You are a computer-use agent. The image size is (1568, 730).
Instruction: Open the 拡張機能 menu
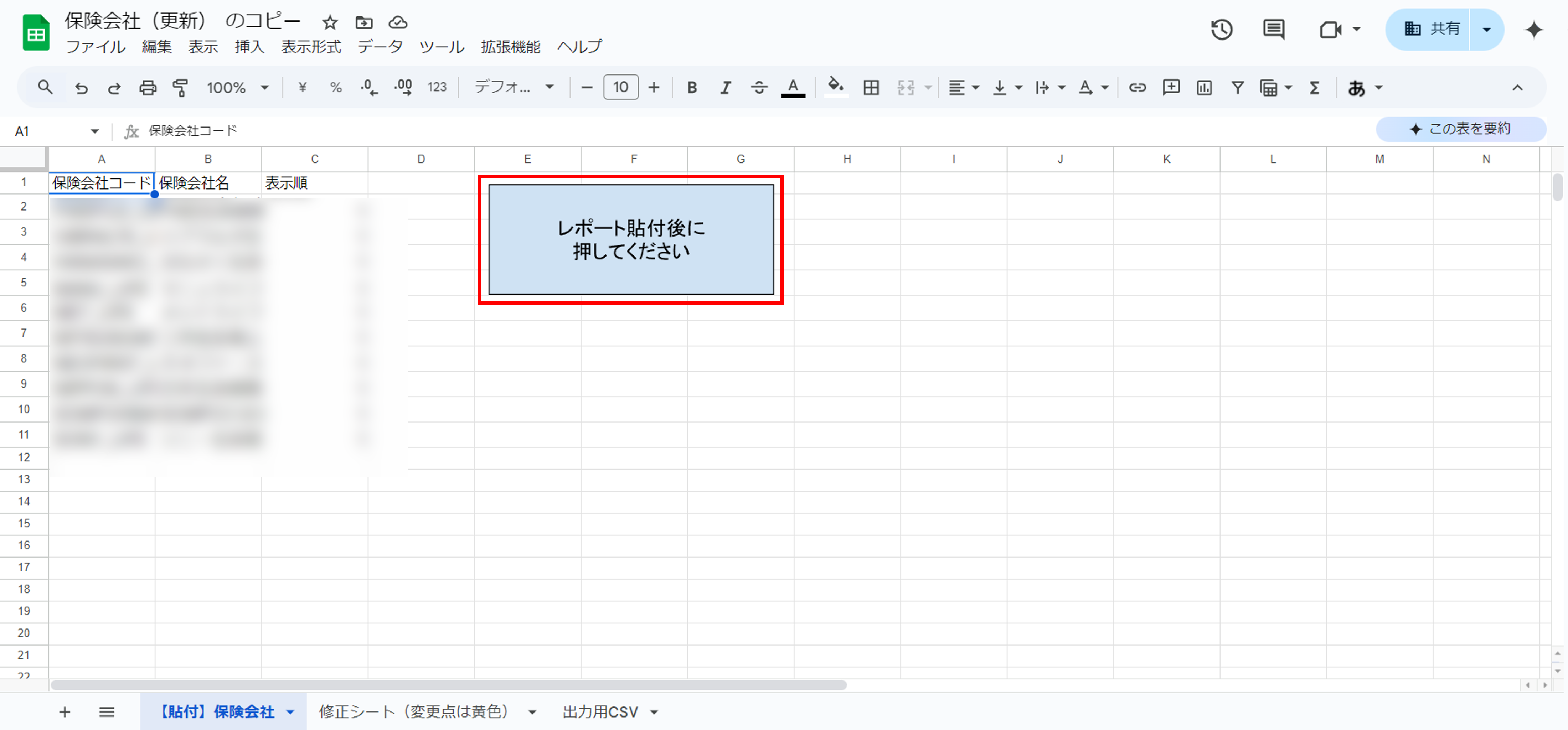pyautogui.click(x=510, y=47)
